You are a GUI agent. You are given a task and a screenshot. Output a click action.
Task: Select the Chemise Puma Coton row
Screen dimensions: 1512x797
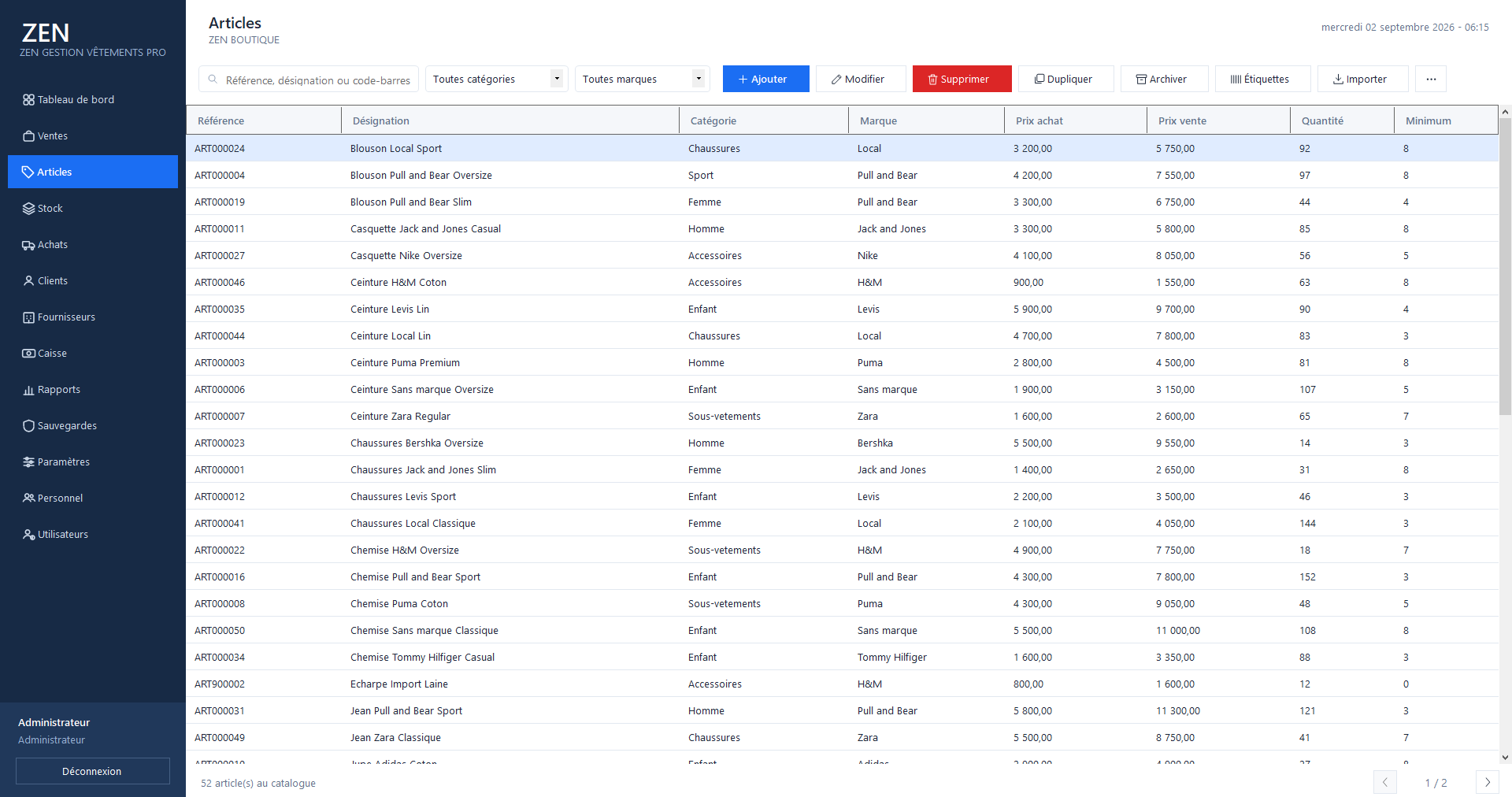tap(843, 603)
